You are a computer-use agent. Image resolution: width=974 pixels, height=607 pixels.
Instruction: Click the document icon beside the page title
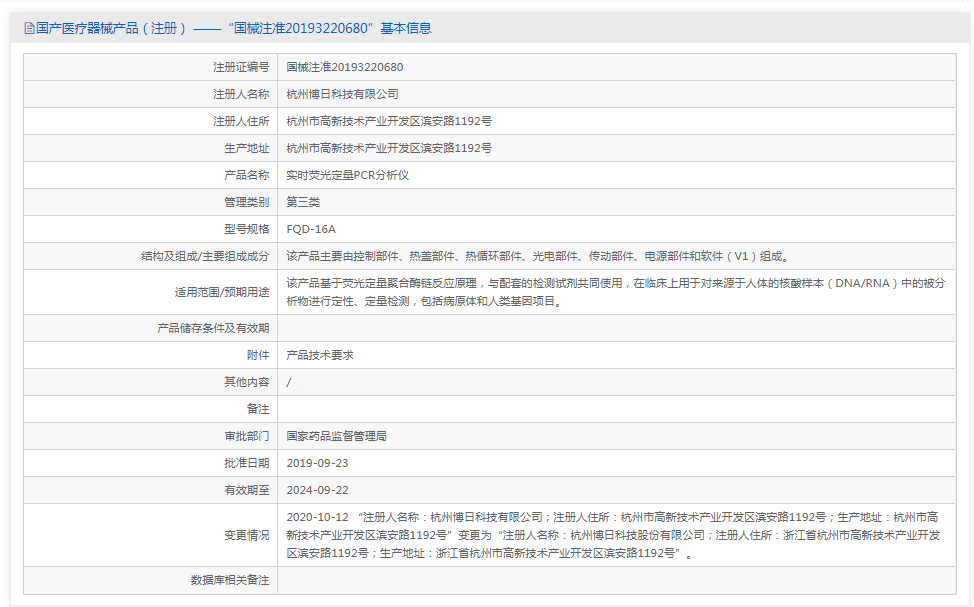(29, 29)
